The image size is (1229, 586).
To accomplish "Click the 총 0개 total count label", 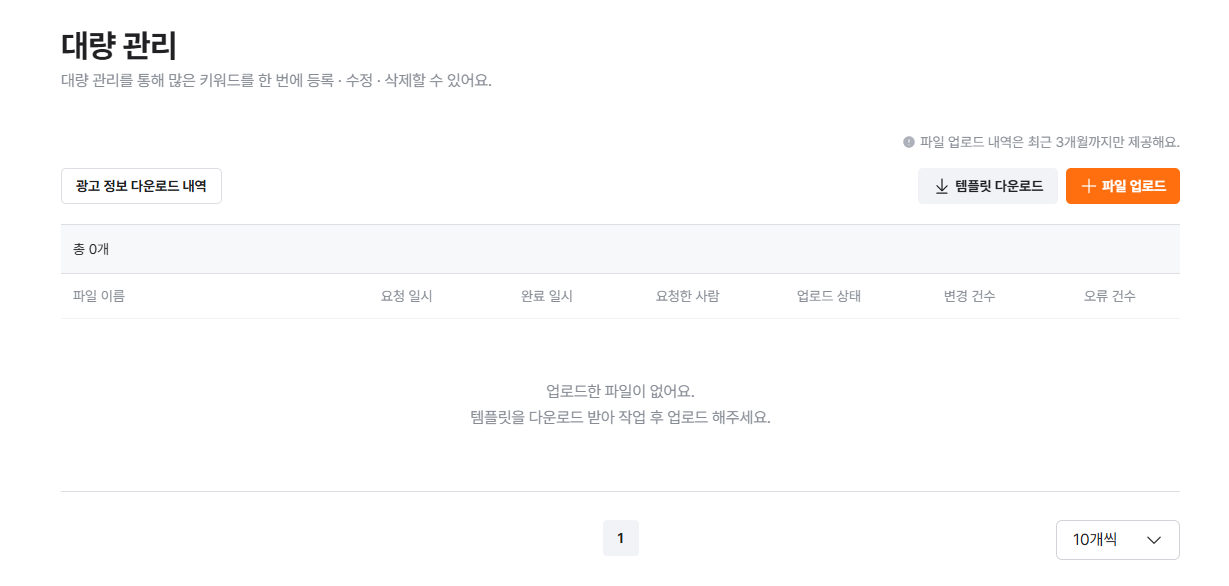I will tap(91, 249).
